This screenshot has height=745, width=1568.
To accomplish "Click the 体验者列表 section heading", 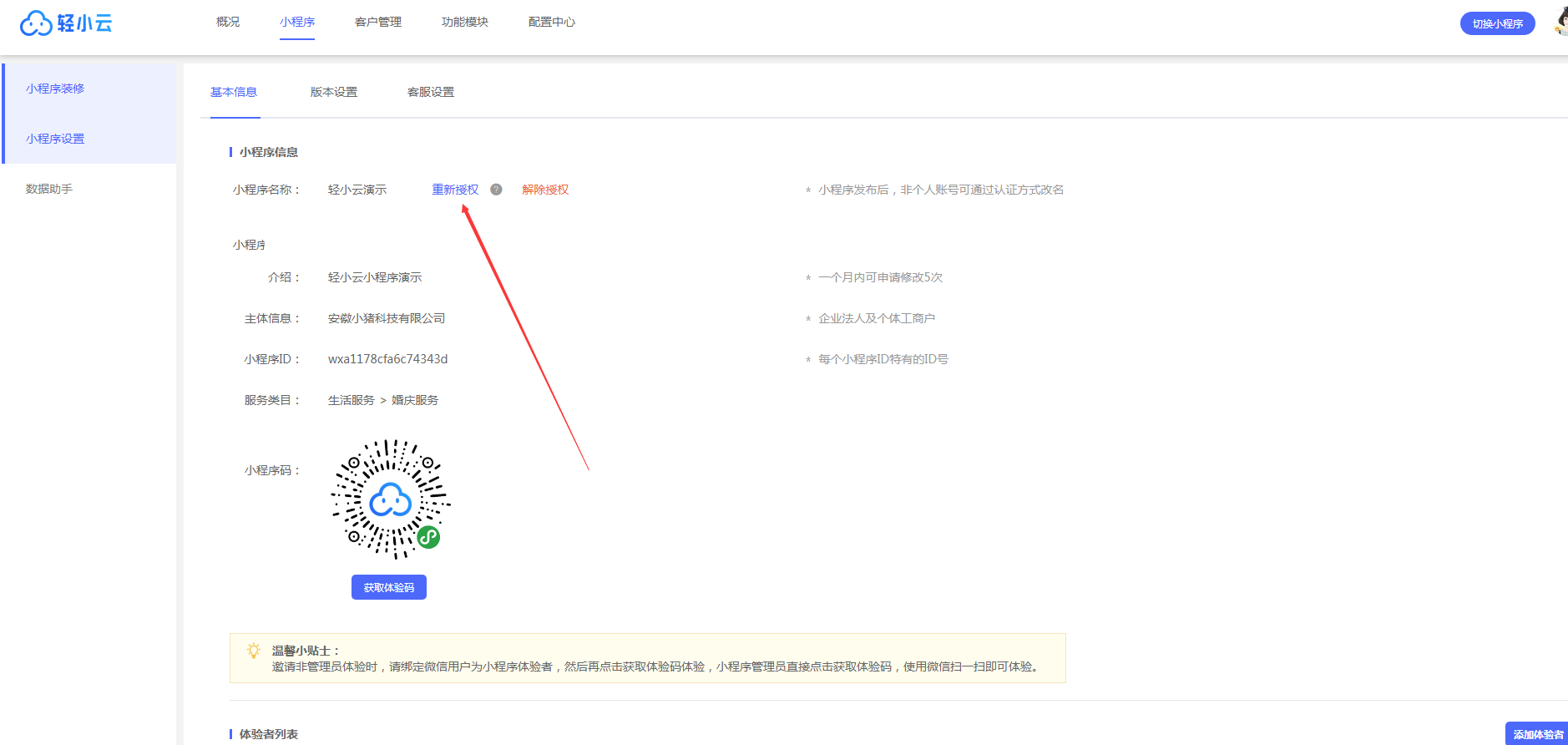I will 269,734.
